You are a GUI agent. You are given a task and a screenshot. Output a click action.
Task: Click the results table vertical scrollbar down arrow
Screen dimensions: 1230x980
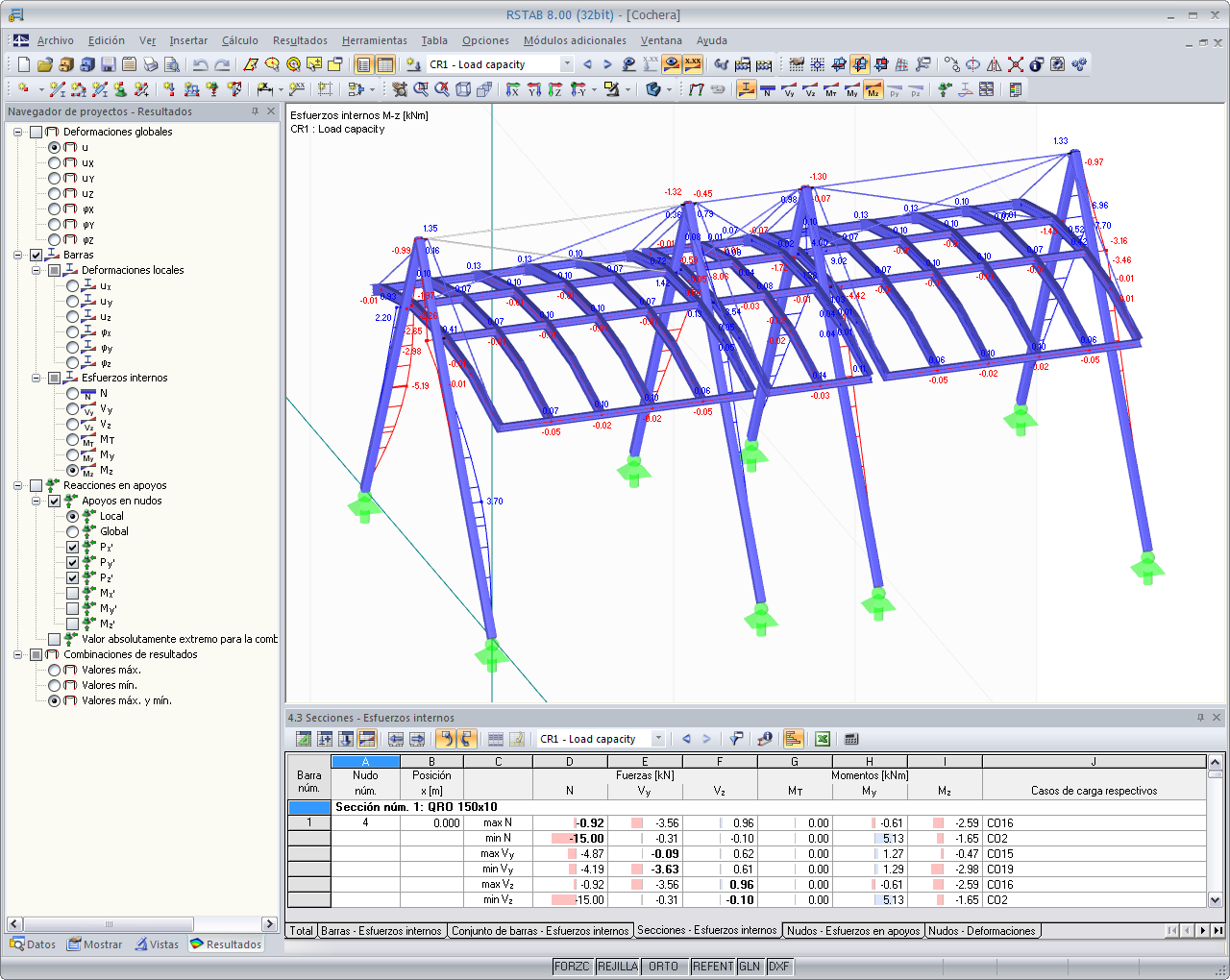pyautogui.click(x=1216, y=900)
